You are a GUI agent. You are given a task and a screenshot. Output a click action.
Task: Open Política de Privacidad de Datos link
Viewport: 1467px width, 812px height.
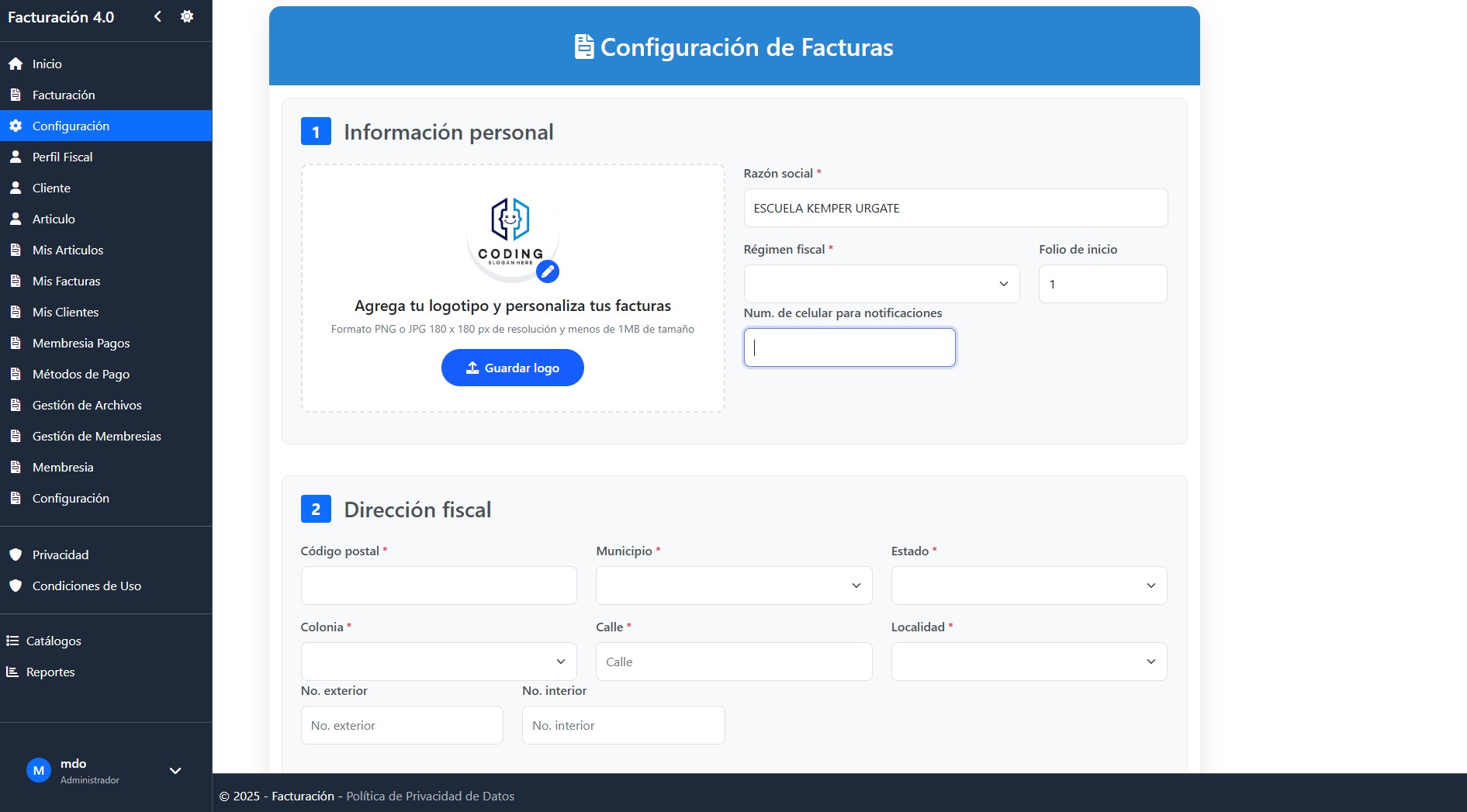(x=430, y=796)
